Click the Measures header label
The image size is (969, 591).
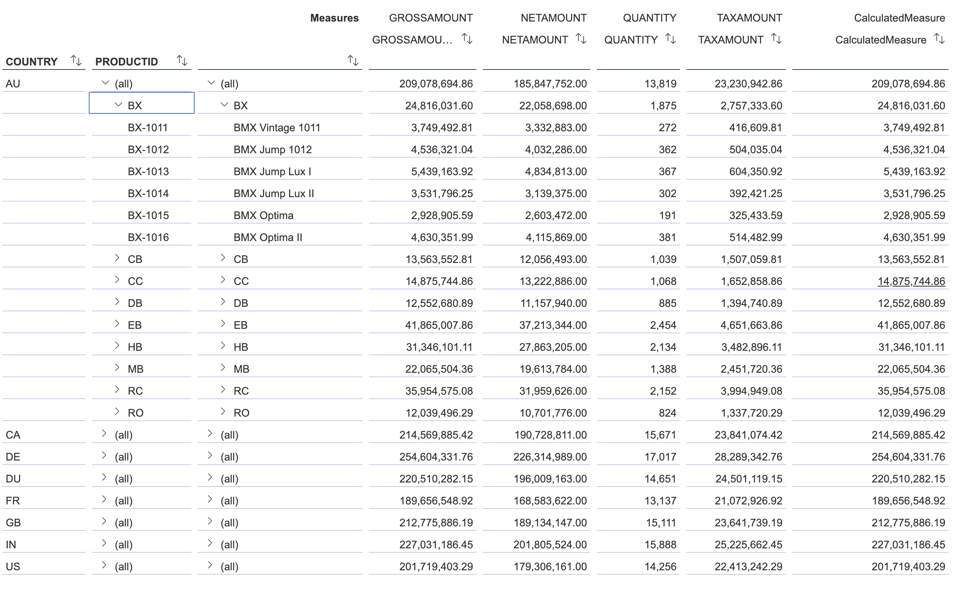[336, 17]
